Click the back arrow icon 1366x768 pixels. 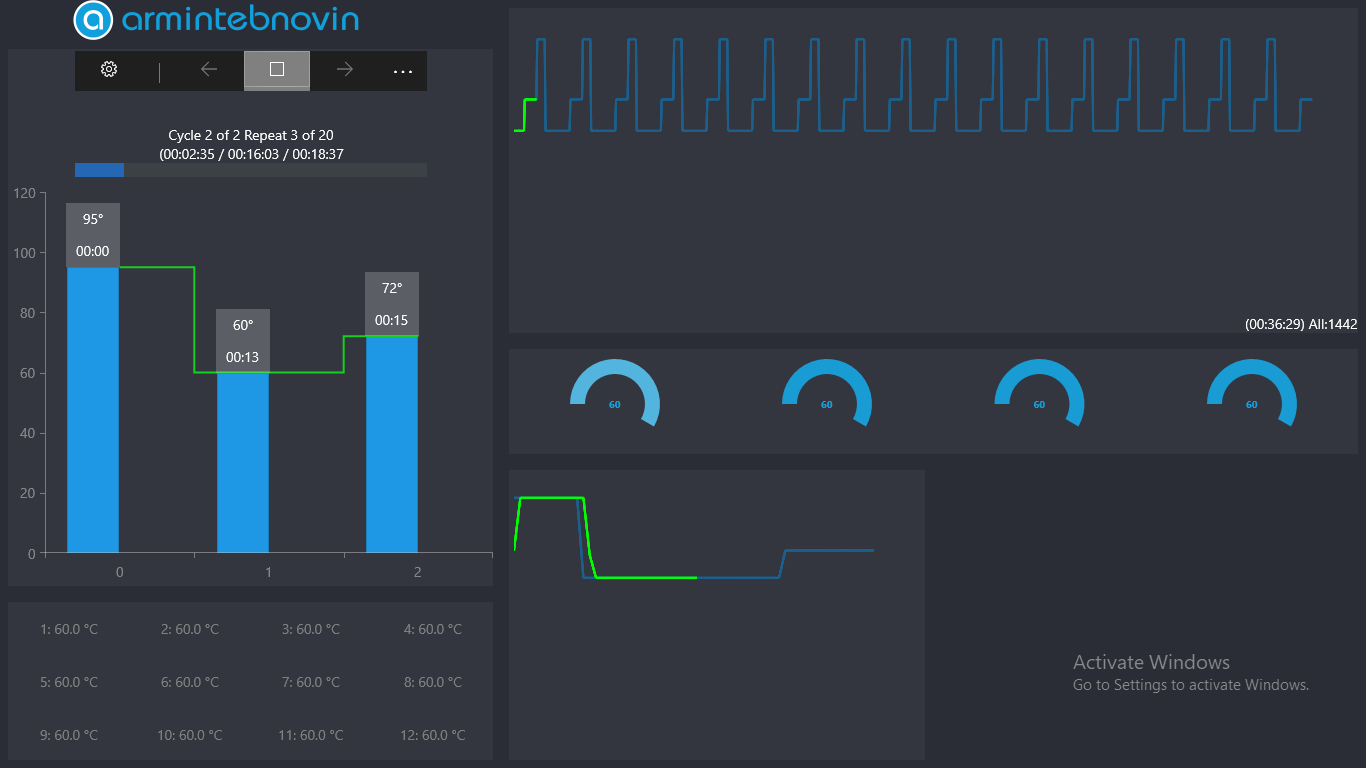[209, 70]
